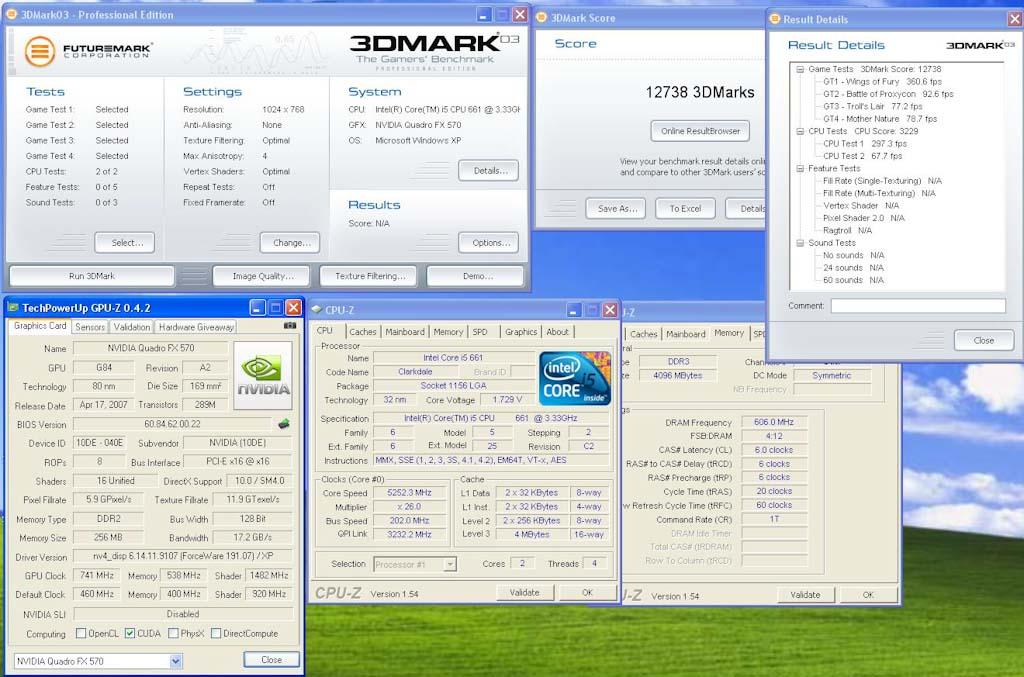The height and width of the screenshot is (677, 1024).
Task: Toggle the DirectCompute checkbox in GPU-Z
Action: pyautogui.click(x=216, y=633)
